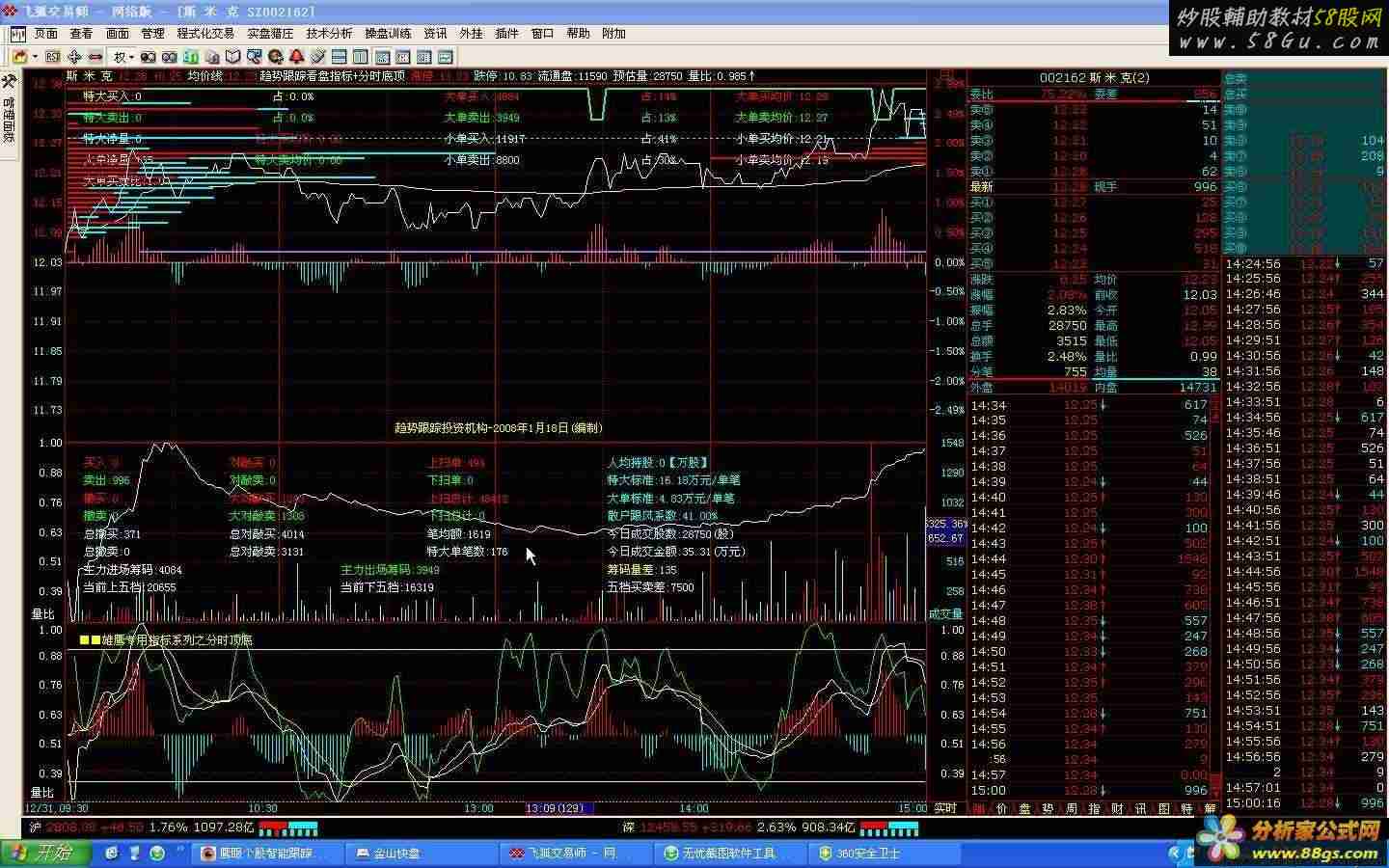Viewport: 1389px width, 868px height.
Task: Open the 技术分析 menu
Action: [x=329, y=34]
